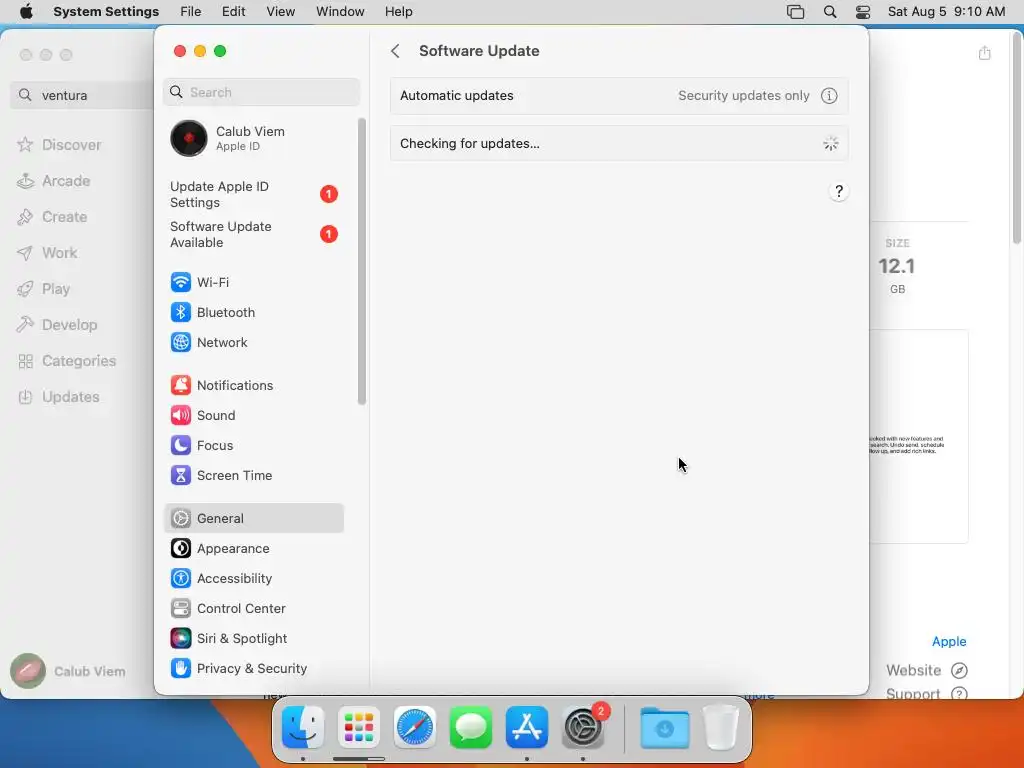The height and width of the screenshot is (768, 1024).
Task: Open Trash in the Dock
Action: coord(721,727)
